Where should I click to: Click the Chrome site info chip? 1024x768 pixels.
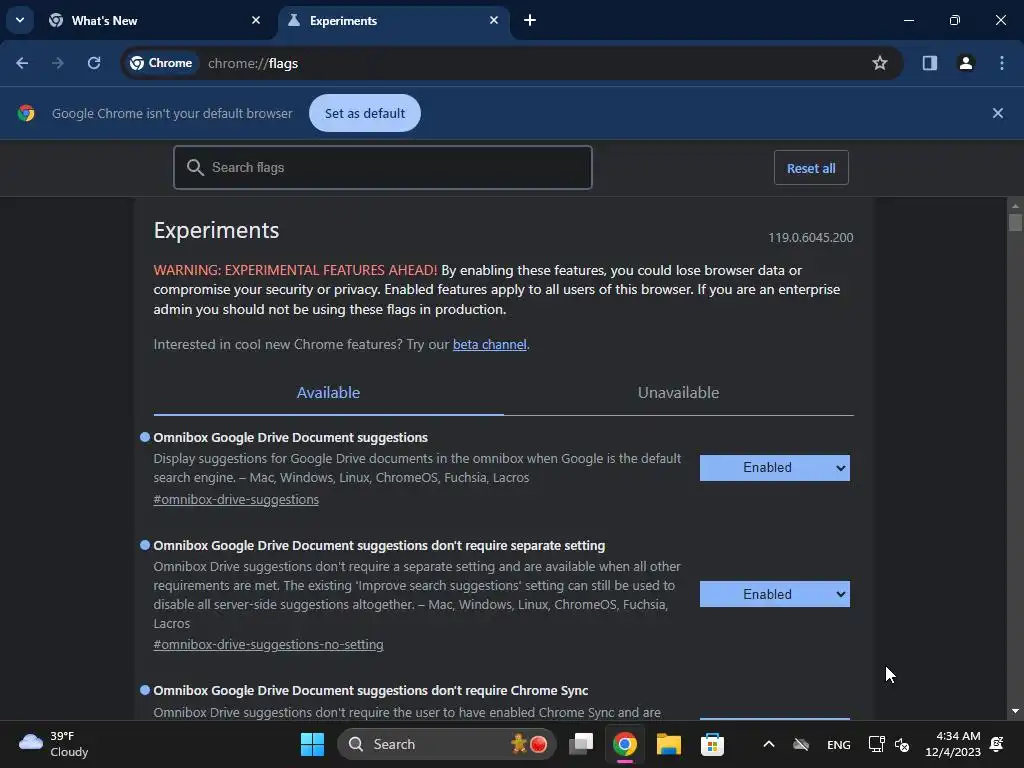(161, 63)
